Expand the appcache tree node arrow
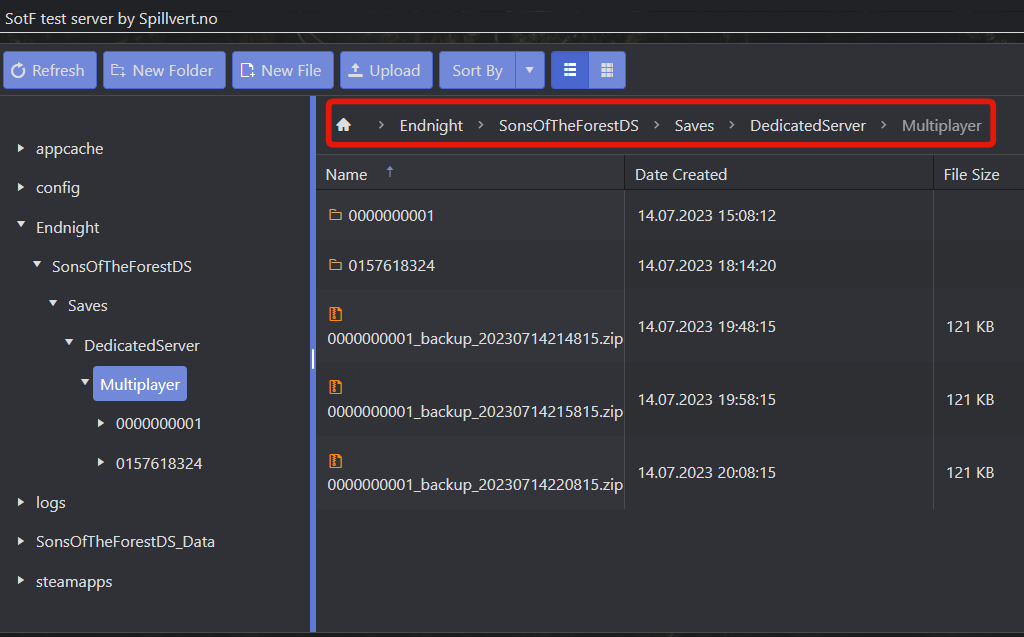This screenshot has height=637, width=1024. coord(21,148)
